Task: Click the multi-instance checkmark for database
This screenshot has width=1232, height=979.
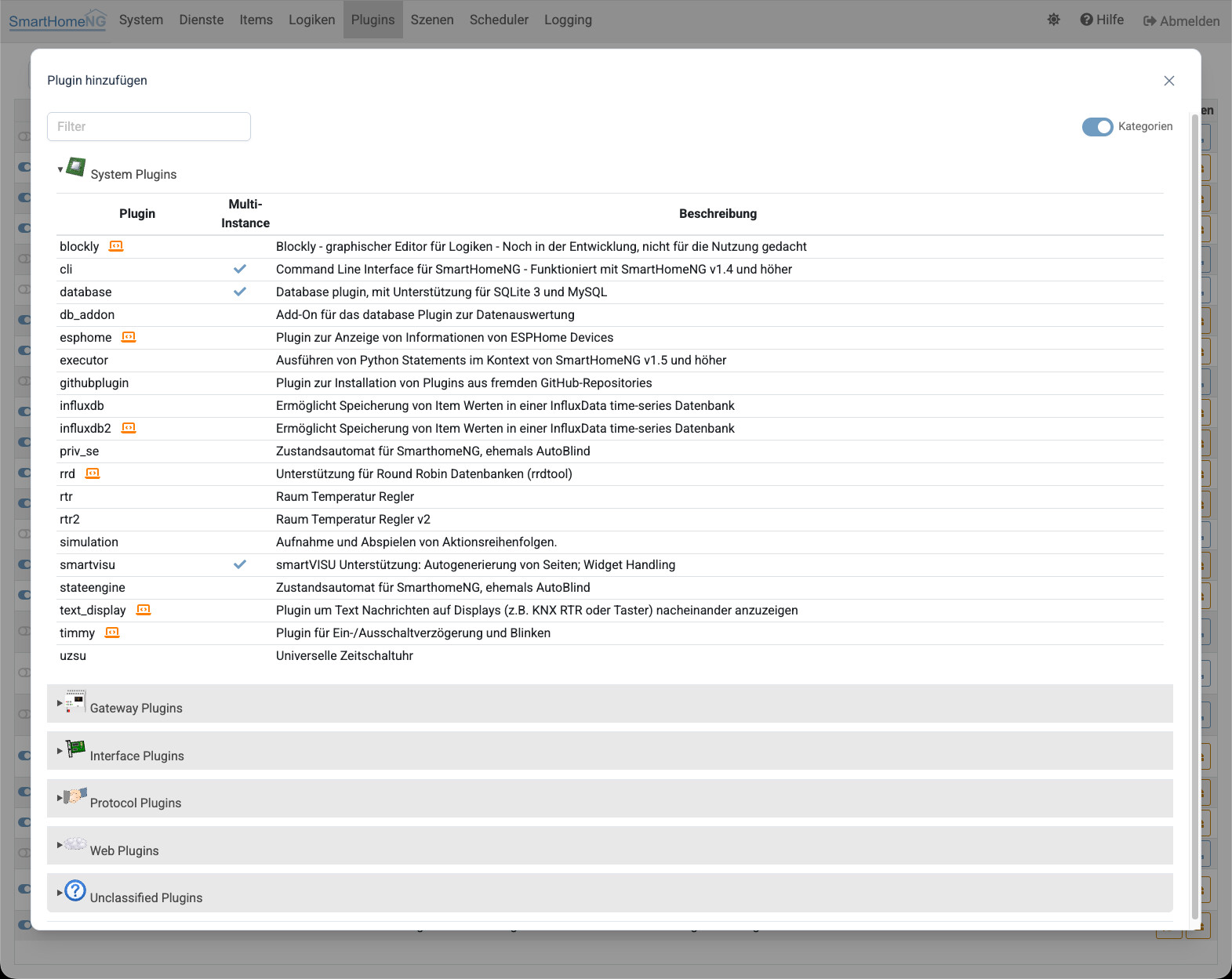Action: pyautogui.click(x=240, y=292)
